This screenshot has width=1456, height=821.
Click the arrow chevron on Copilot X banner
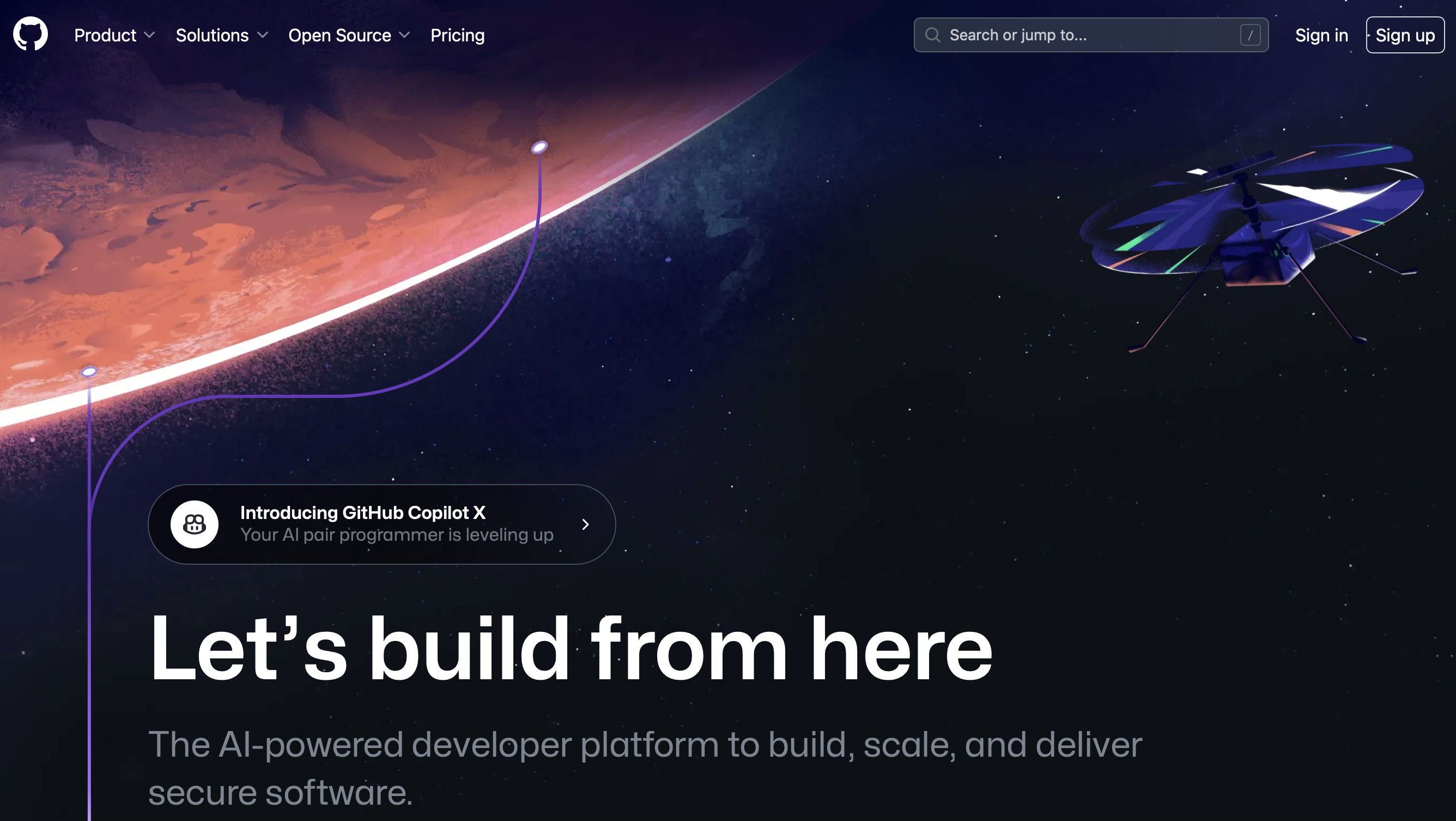585,524
